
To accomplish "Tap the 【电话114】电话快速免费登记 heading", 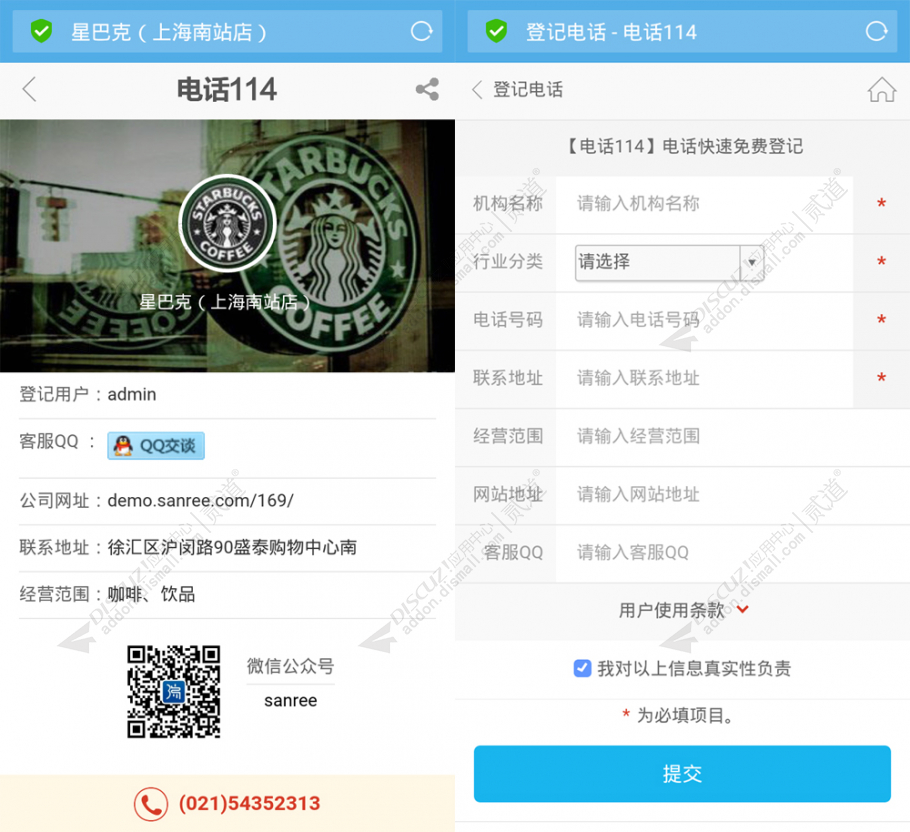I will (683, 146).
